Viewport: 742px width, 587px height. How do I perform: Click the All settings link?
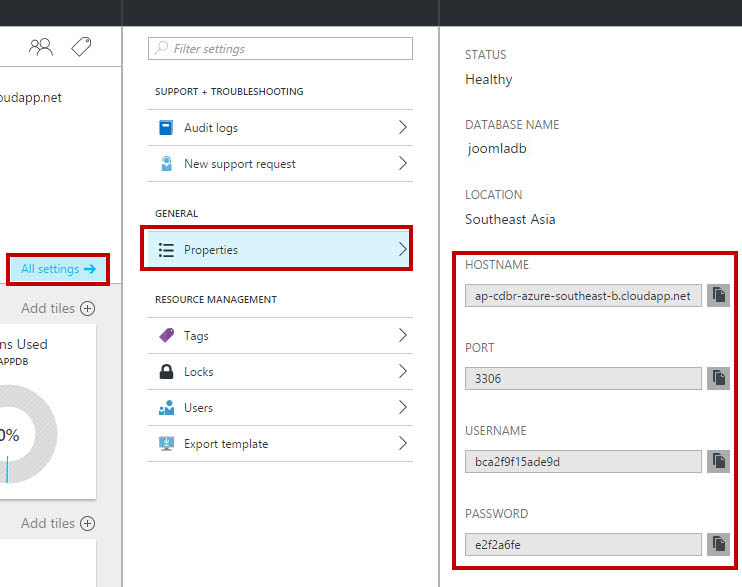[x=58, y=269]
